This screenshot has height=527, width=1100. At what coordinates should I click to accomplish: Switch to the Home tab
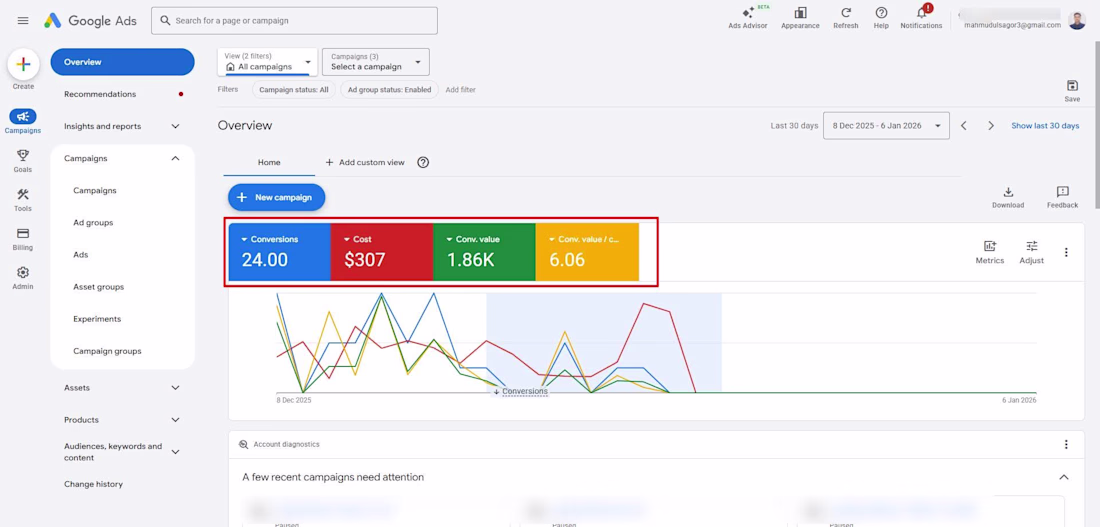[x=269, y=162]
